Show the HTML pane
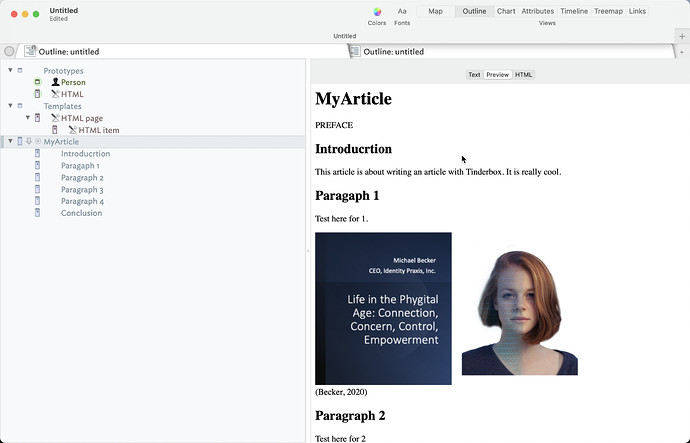The image size is (690, 443). [x=523, y=74]
